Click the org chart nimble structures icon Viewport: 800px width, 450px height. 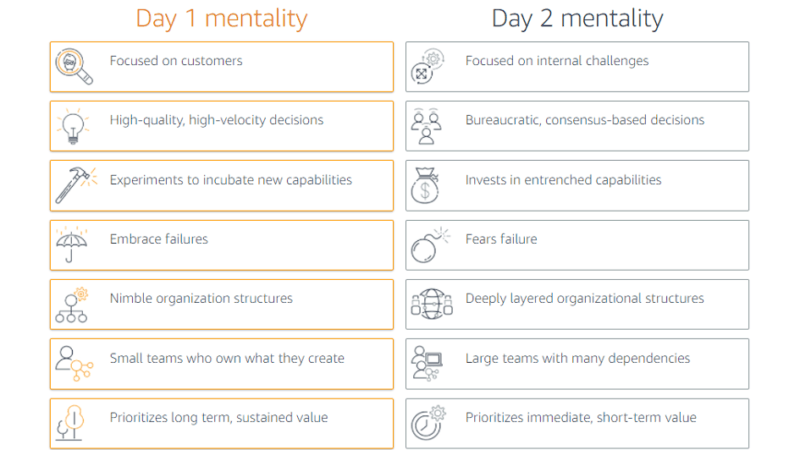(x=71, y=305)
